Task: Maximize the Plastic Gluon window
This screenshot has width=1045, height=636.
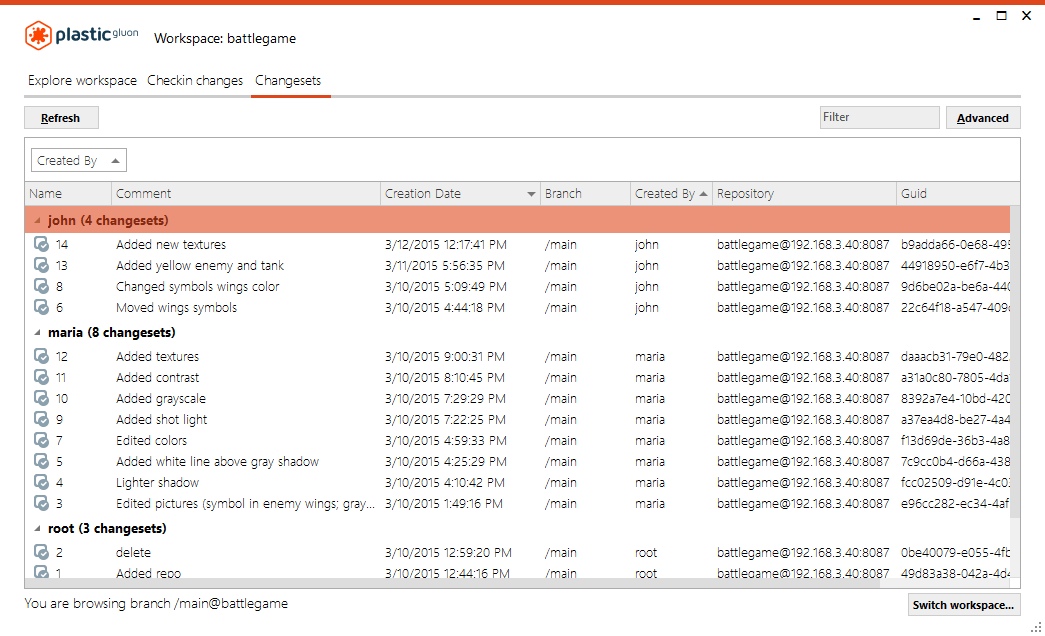Action: click(1001, 15)
